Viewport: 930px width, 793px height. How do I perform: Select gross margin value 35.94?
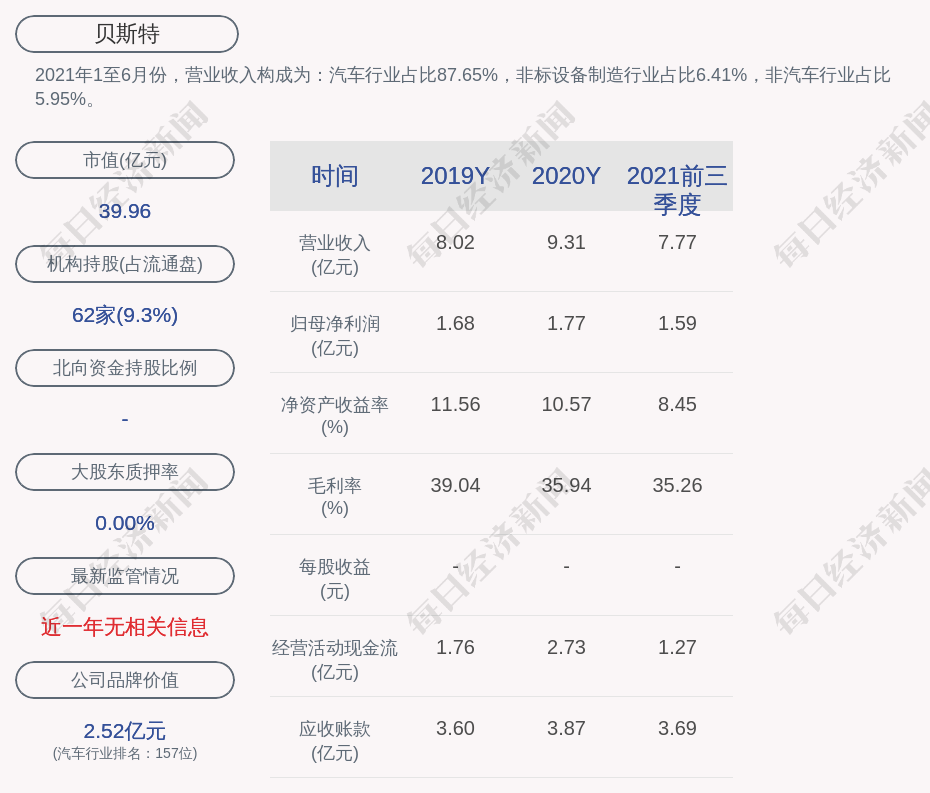[x=566, y=485]
